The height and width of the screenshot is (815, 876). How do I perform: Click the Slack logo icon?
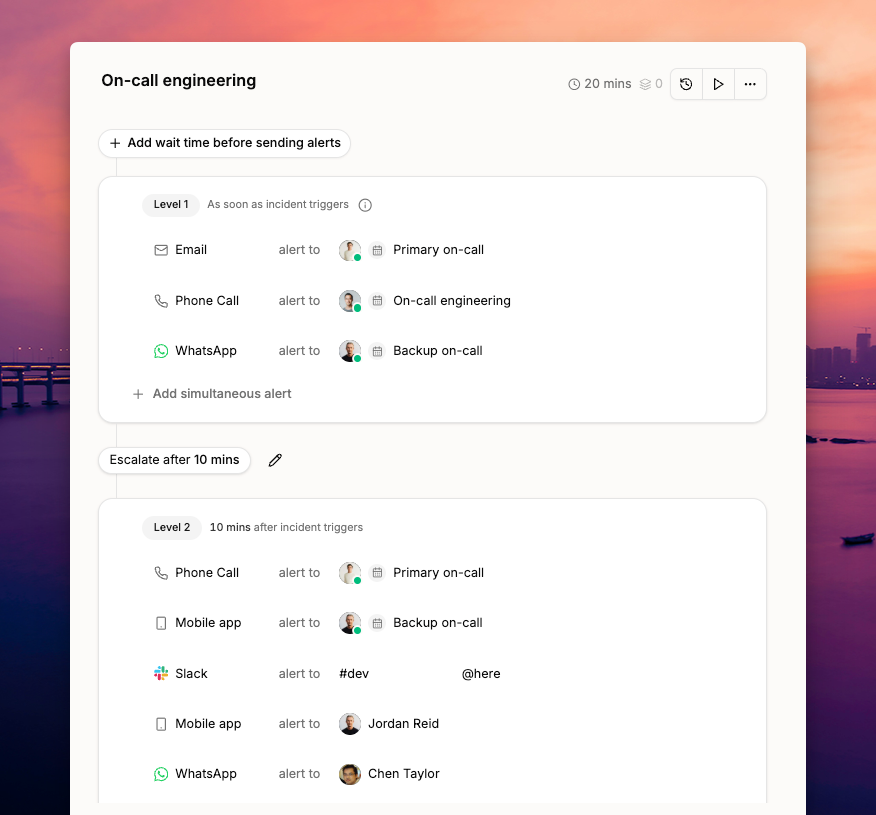(x=161, y=674)
